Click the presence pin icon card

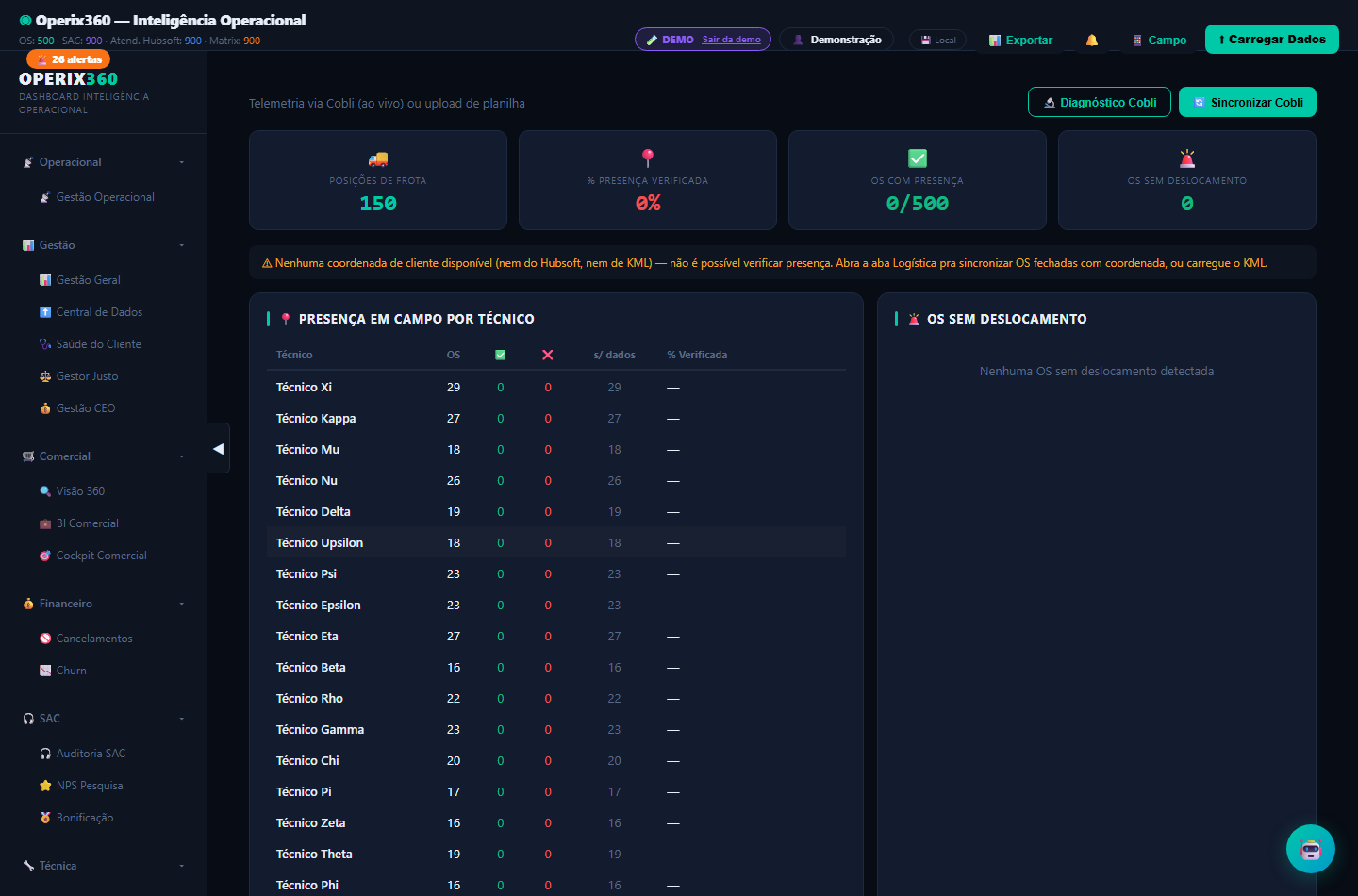click(648, 180)
